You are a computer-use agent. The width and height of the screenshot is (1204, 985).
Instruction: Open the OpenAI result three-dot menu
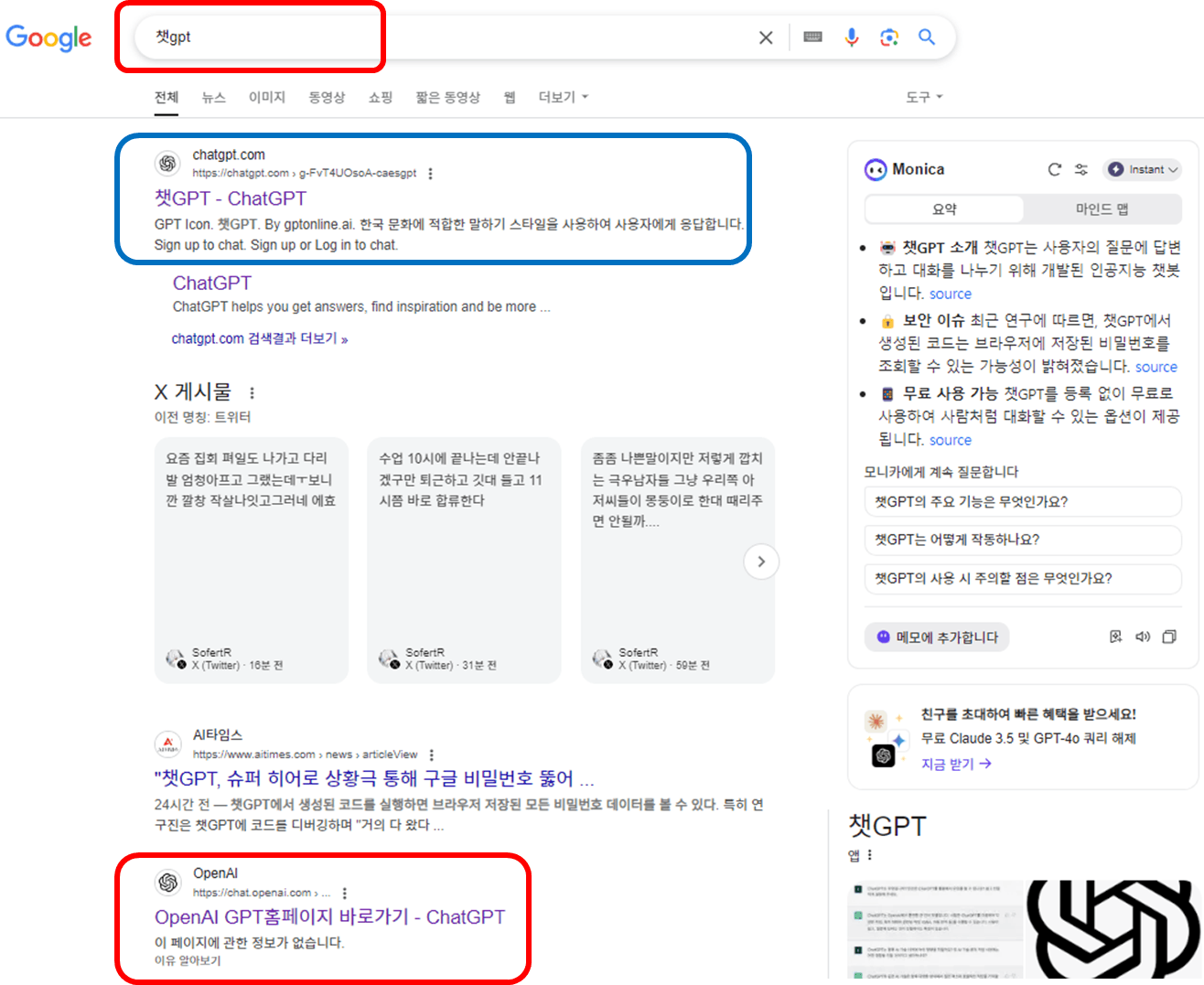tap(345, 894)
